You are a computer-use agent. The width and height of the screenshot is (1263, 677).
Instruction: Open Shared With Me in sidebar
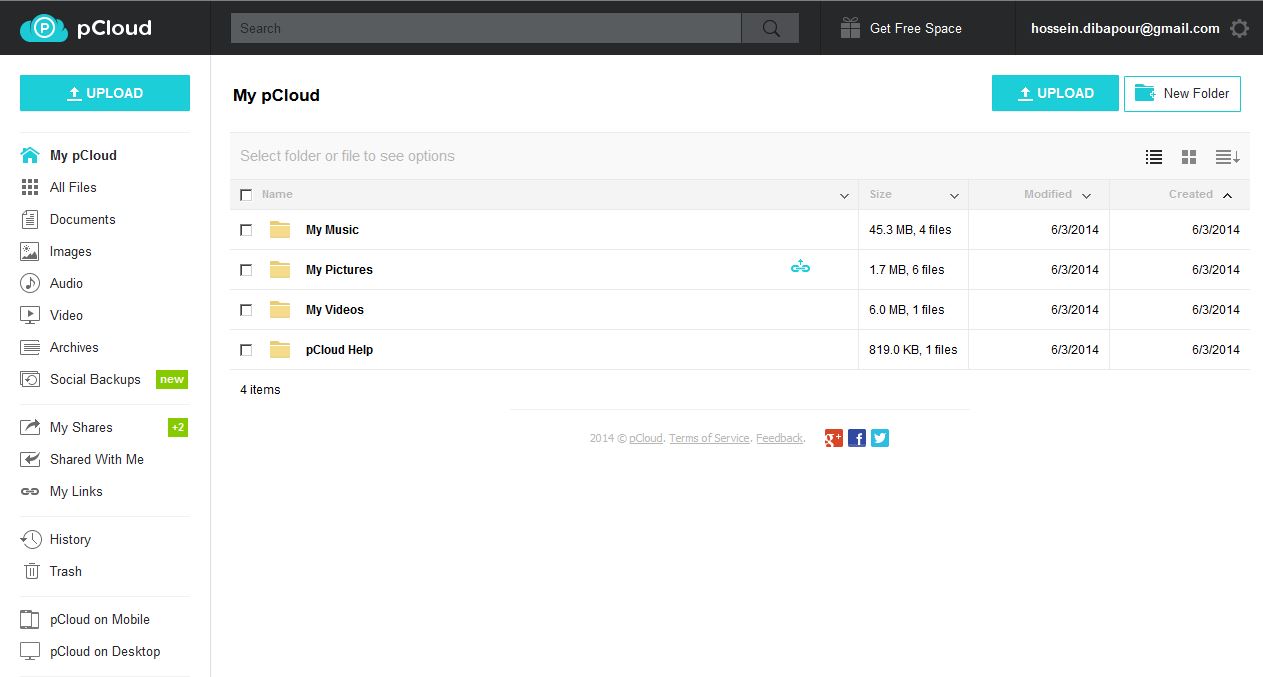click(x=97, y=459)
